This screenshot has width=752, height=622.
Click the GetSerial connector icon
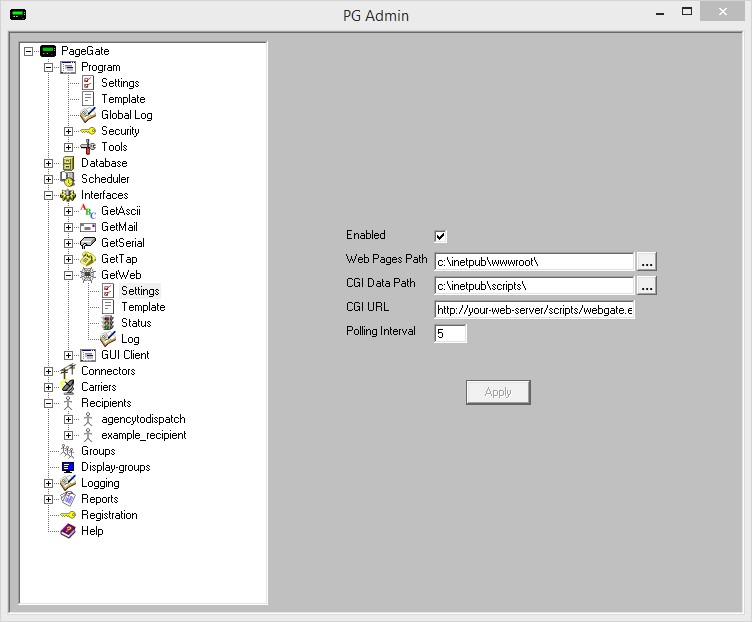pos(88,243)
